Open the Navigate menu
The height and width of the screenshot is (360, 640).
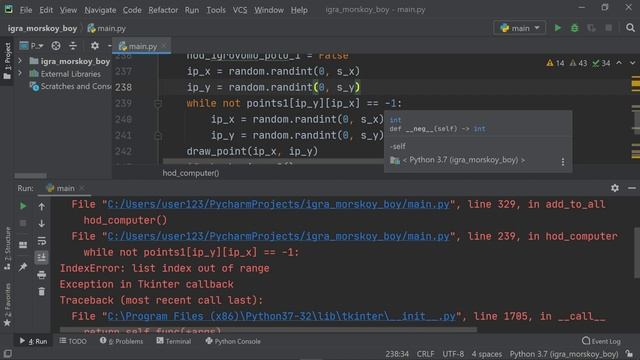(x=100, y=10)
